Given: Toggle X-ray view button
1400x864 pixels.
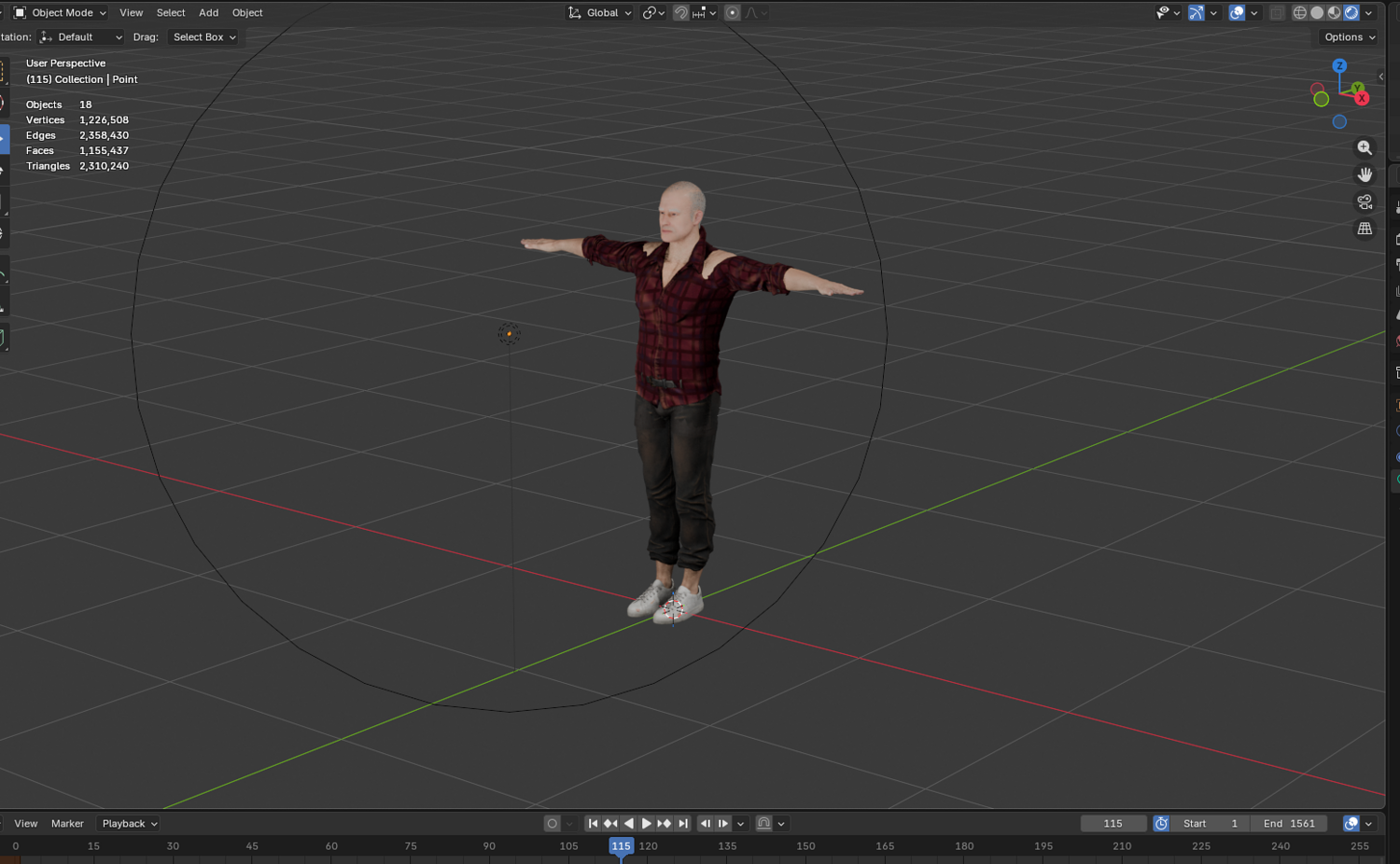Looking at the screenshot, I should point(1277,13).
